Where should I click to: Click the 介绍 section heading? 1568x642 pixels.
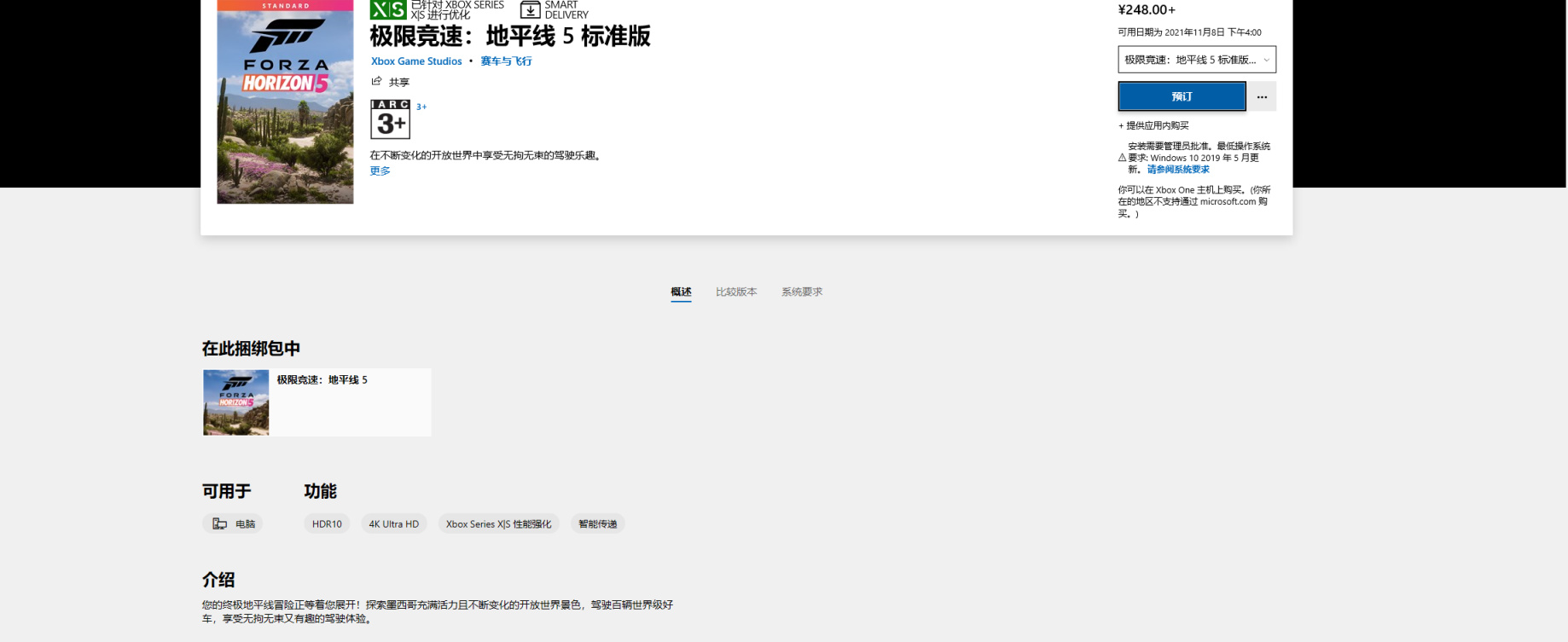click(218, 580)
